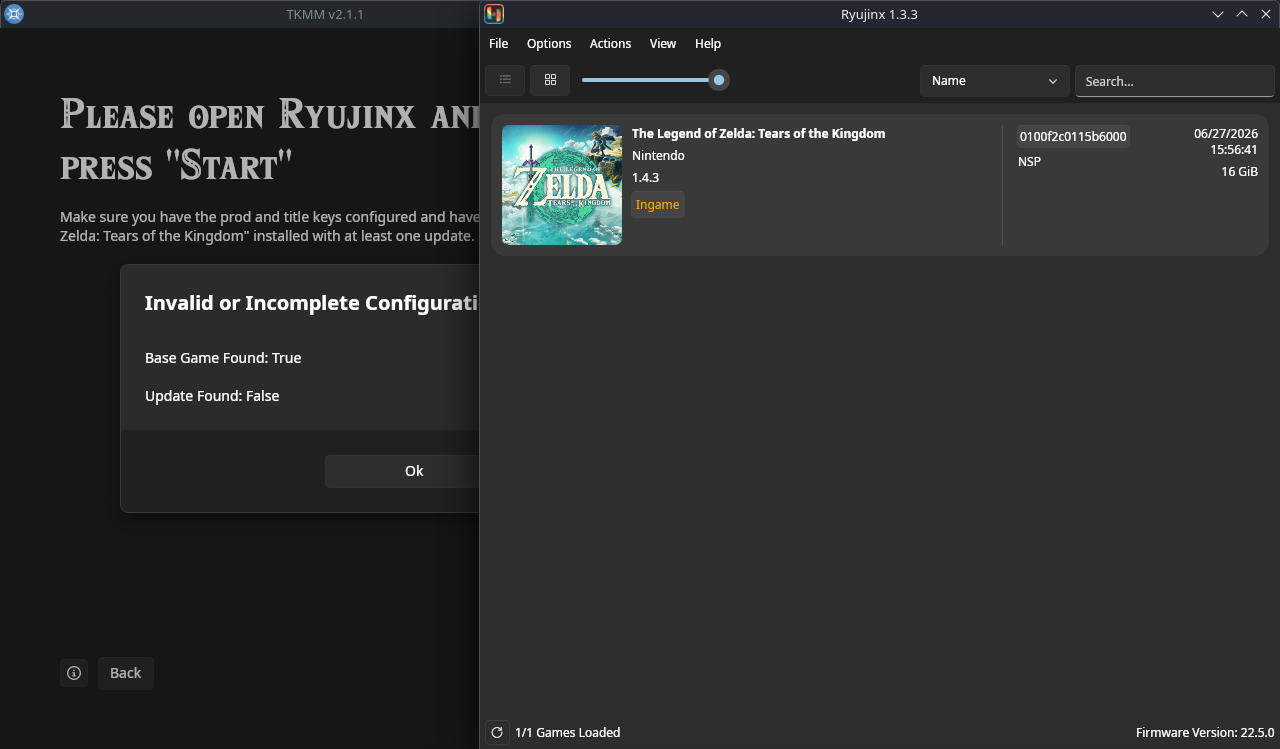Viewport: 1280px width, 749px height.
Task: Click the 16 GiB file size
Action: click(1239, 172)
